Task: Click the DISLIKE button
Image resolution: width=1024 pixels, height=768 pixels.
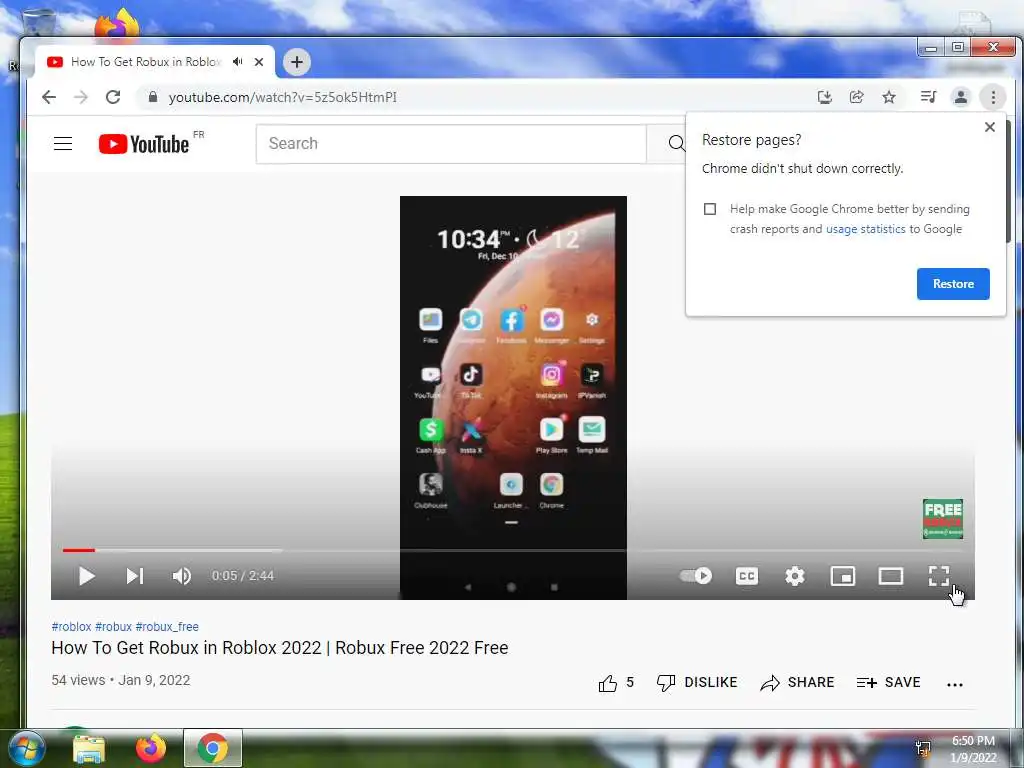Action: tap(697, 683)
